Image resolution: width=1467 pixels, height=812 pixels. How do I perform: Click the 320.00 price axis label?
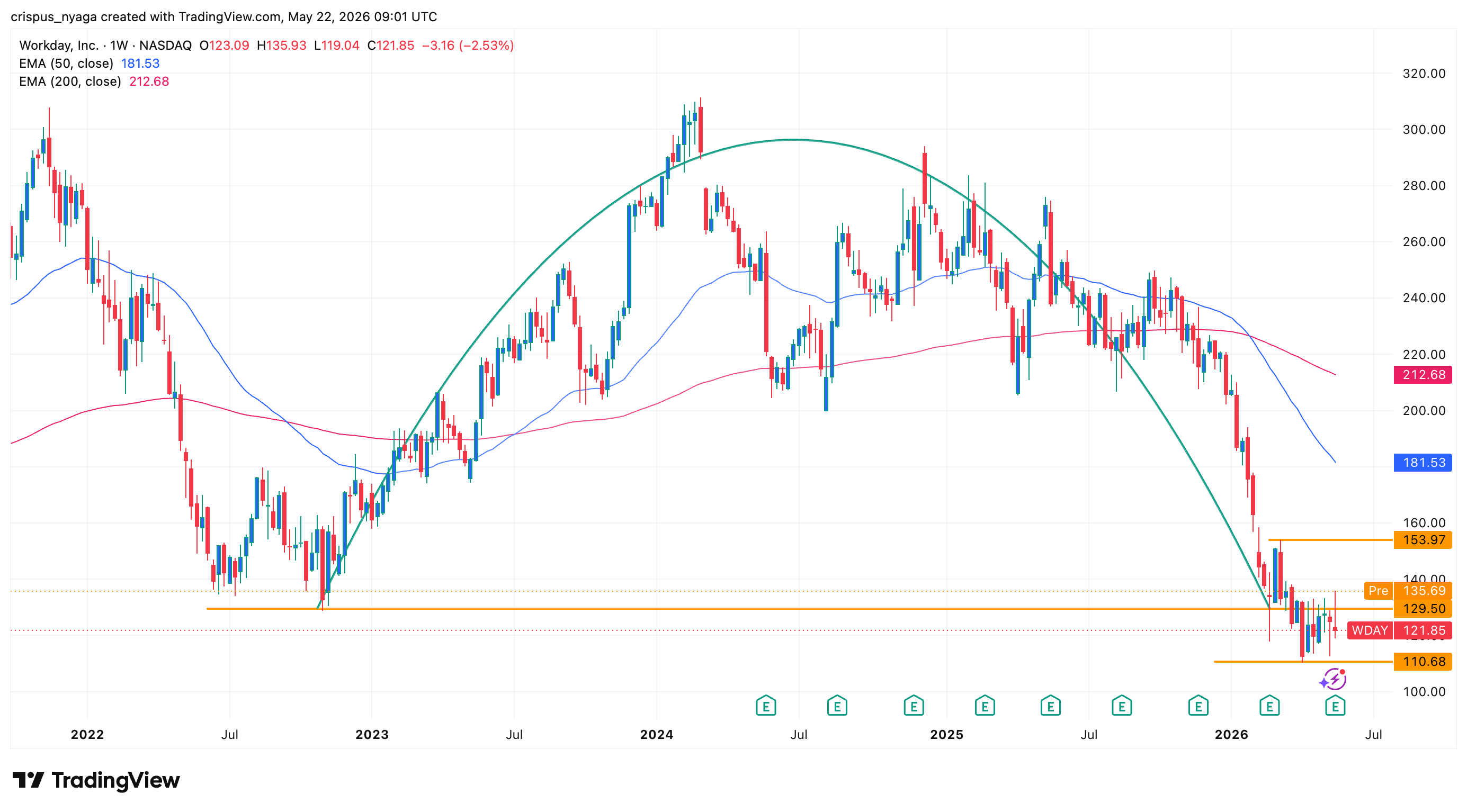(1424, 74)
